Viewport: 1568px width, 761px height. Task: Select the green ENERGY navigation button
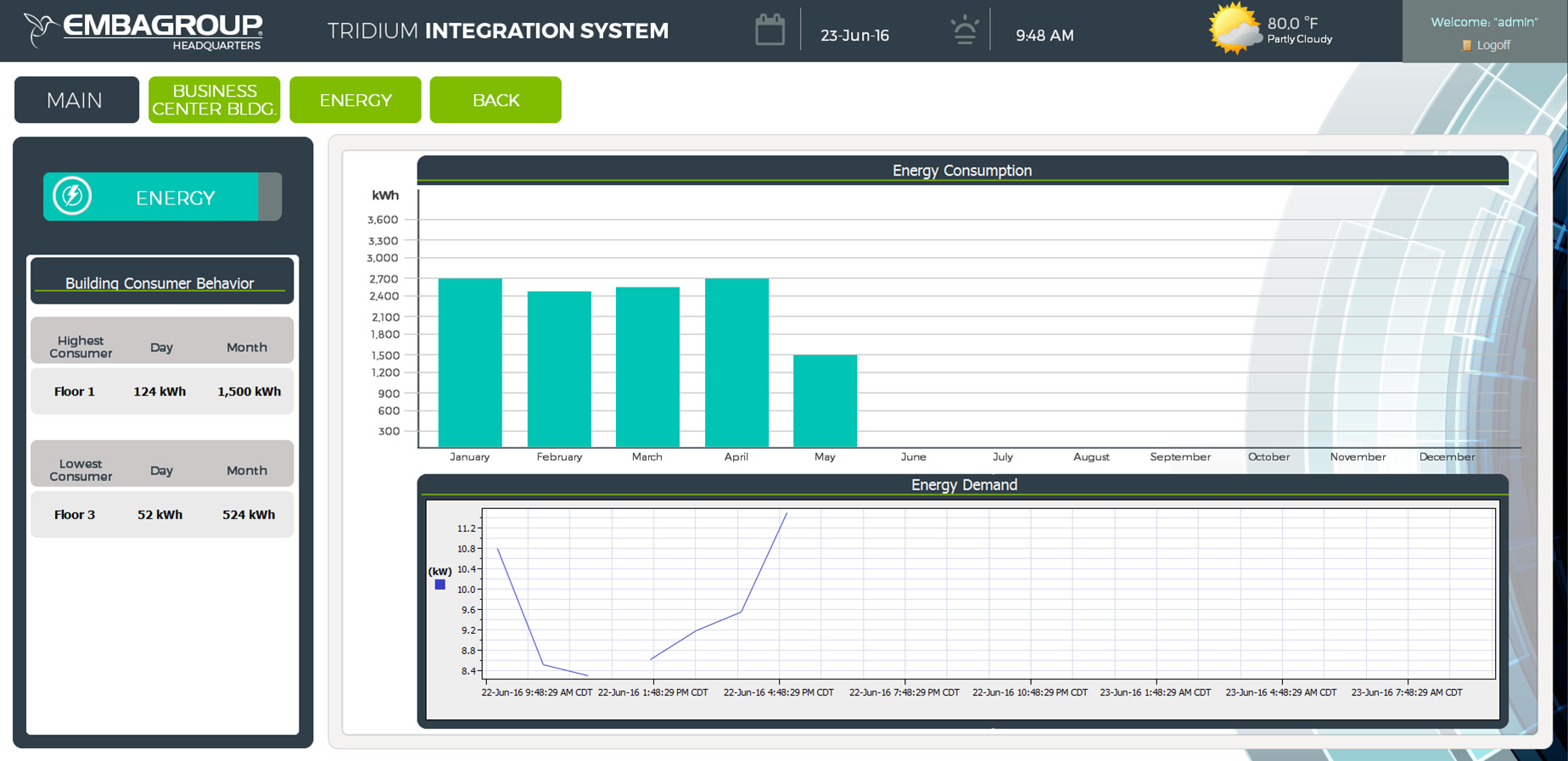356,100
